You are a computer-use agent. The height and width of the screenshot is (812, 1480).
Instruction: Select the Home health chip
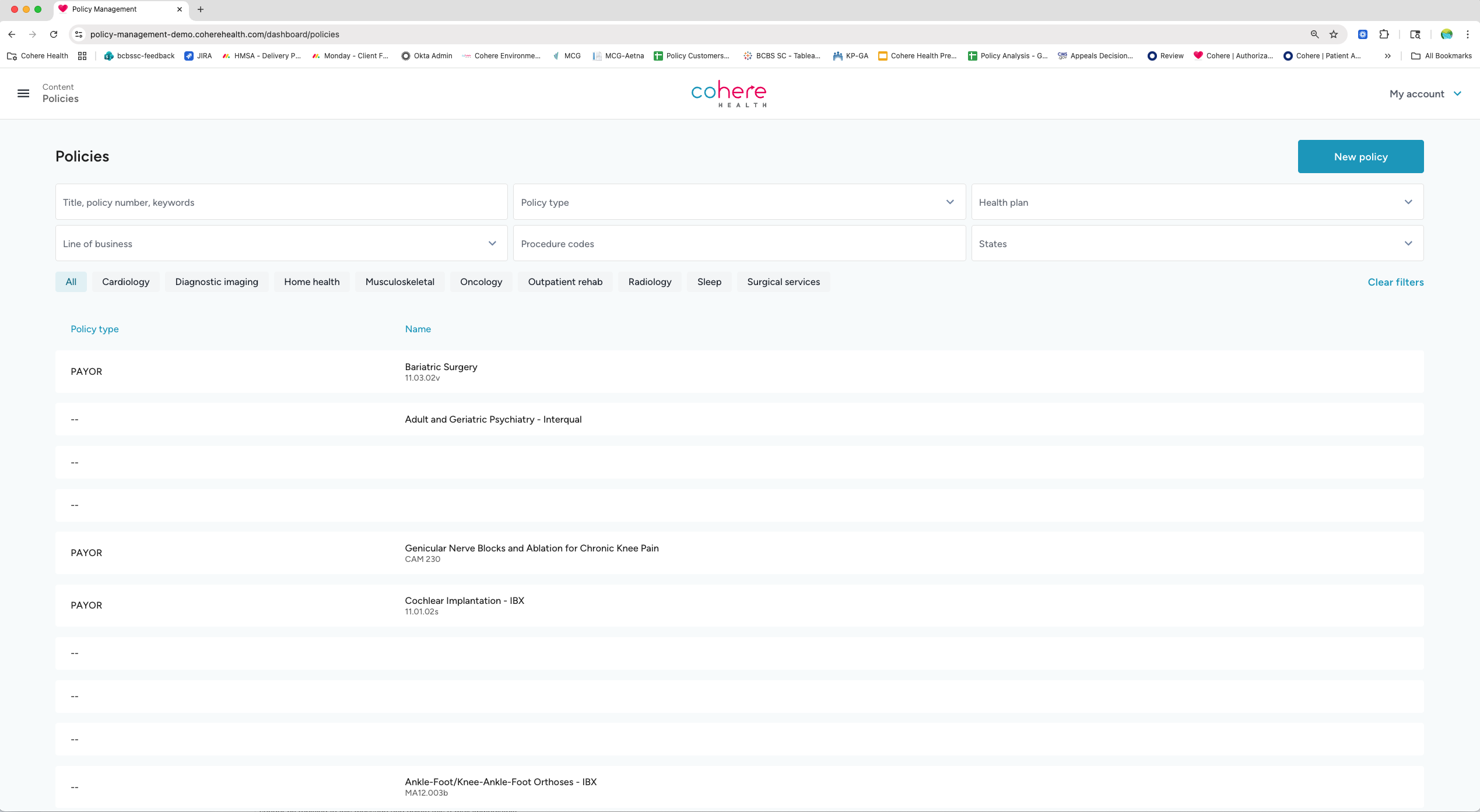click(x=312, y=282)
